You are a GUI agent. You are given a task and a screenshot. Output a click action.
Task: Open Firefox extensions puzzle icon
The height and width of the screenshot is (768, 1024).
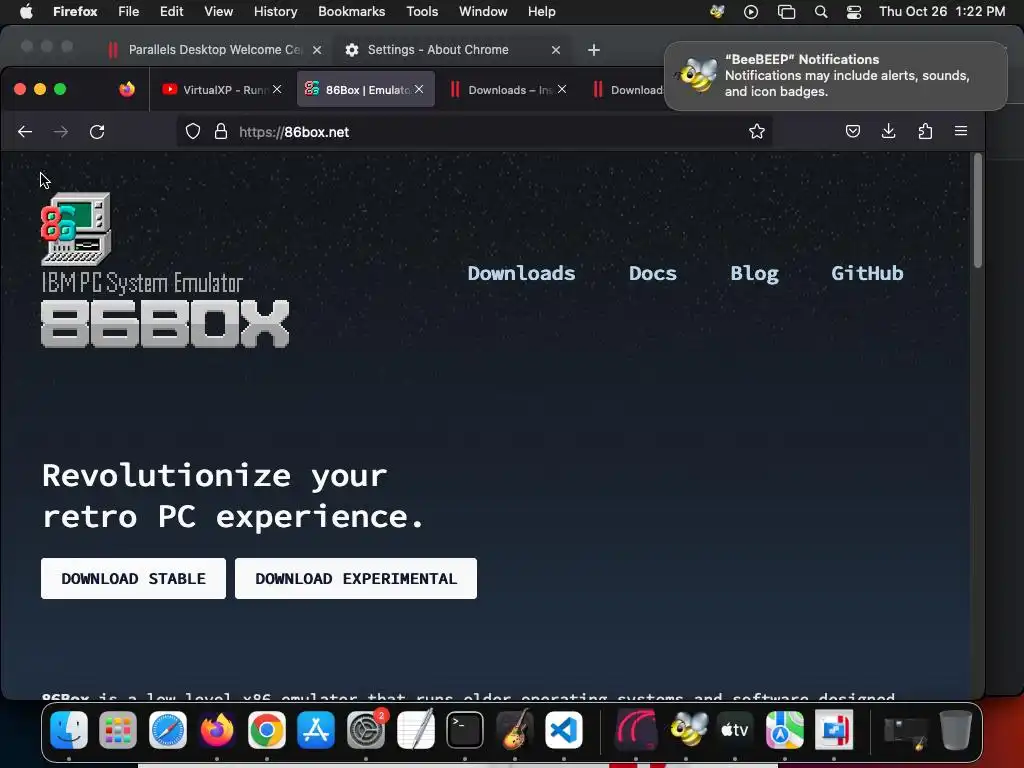[925, 131]
